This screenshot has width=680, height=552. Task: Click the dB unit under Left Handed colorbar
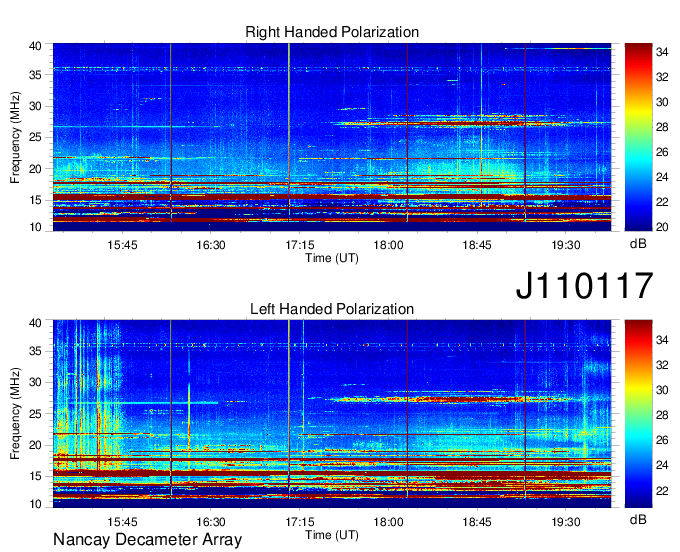pos(638,519)
